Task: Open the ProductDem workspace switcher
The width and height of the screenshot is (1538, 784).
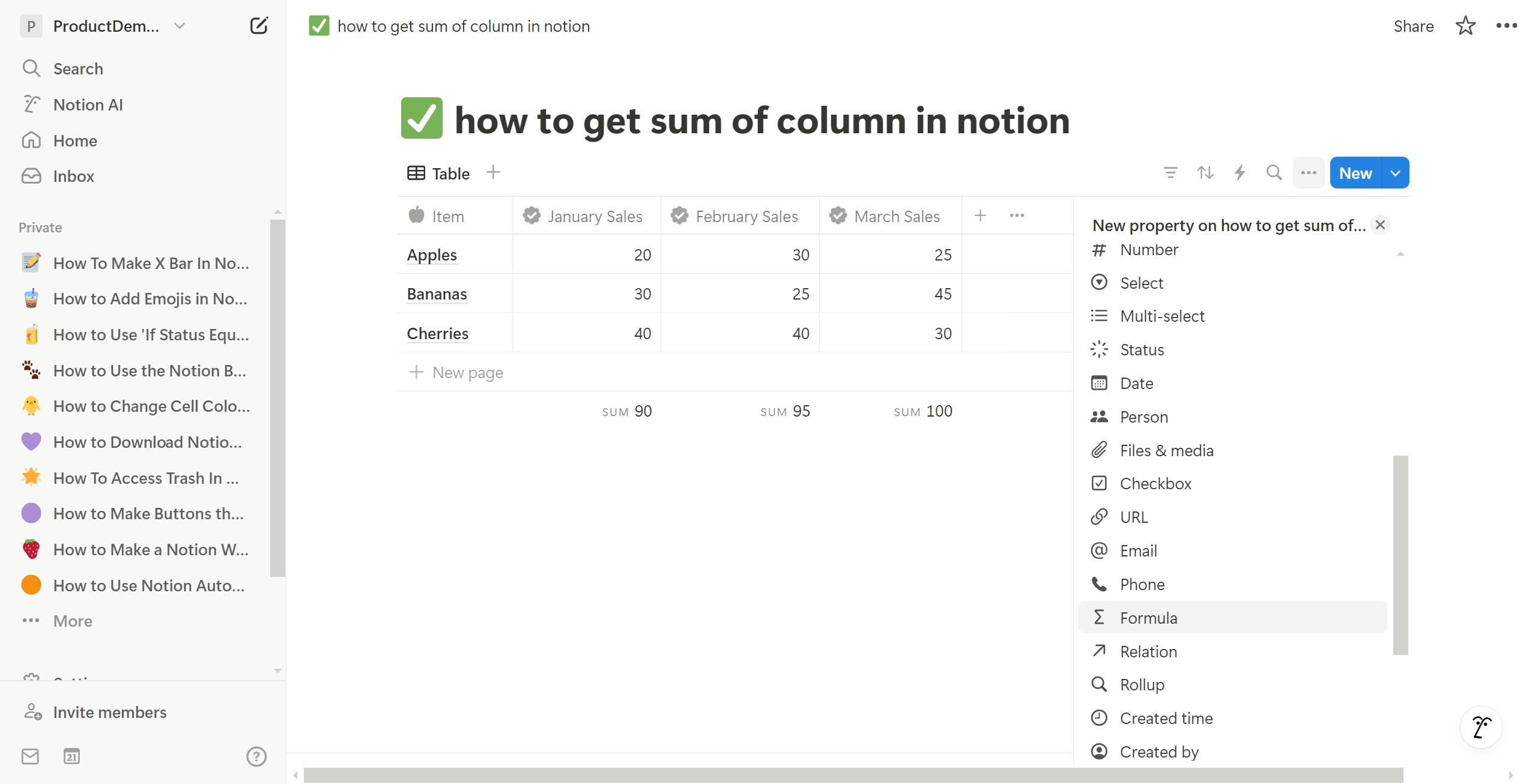Action: [103, 26]
